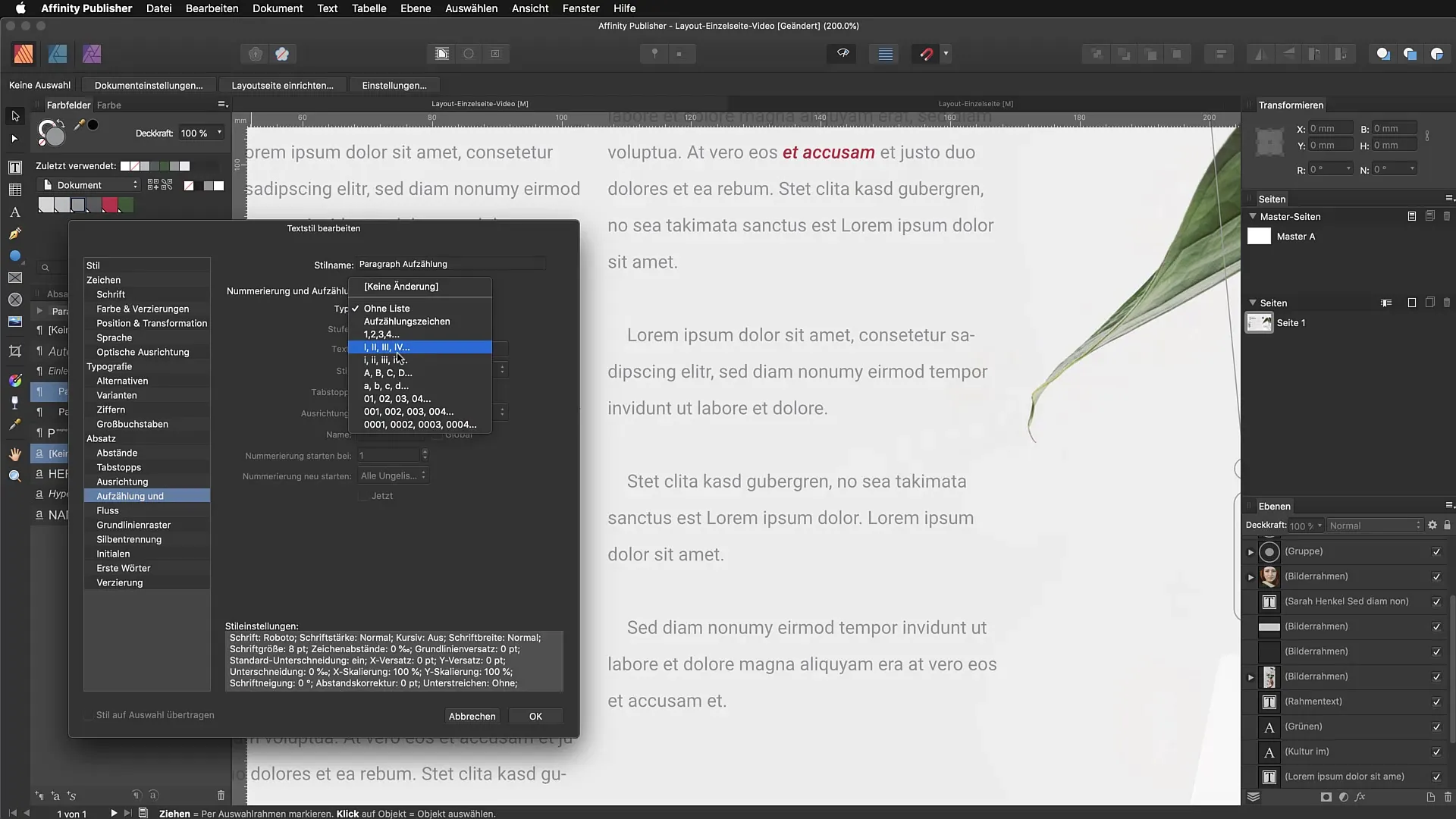Toggle transform aspect ratio link icon
This screenshot has height=819, width=1456.
click(1427, 136)
